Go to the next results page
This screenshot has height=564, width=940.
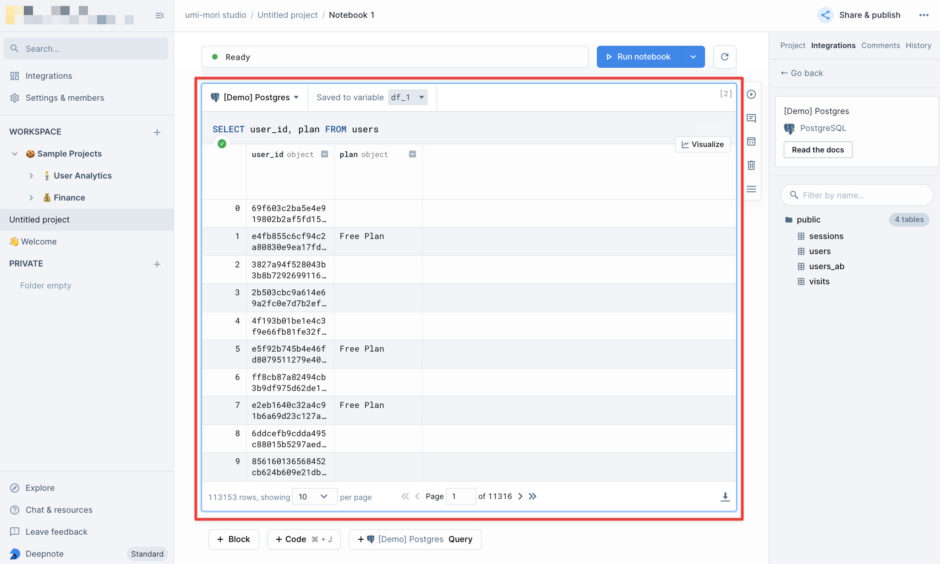point(520,496)
